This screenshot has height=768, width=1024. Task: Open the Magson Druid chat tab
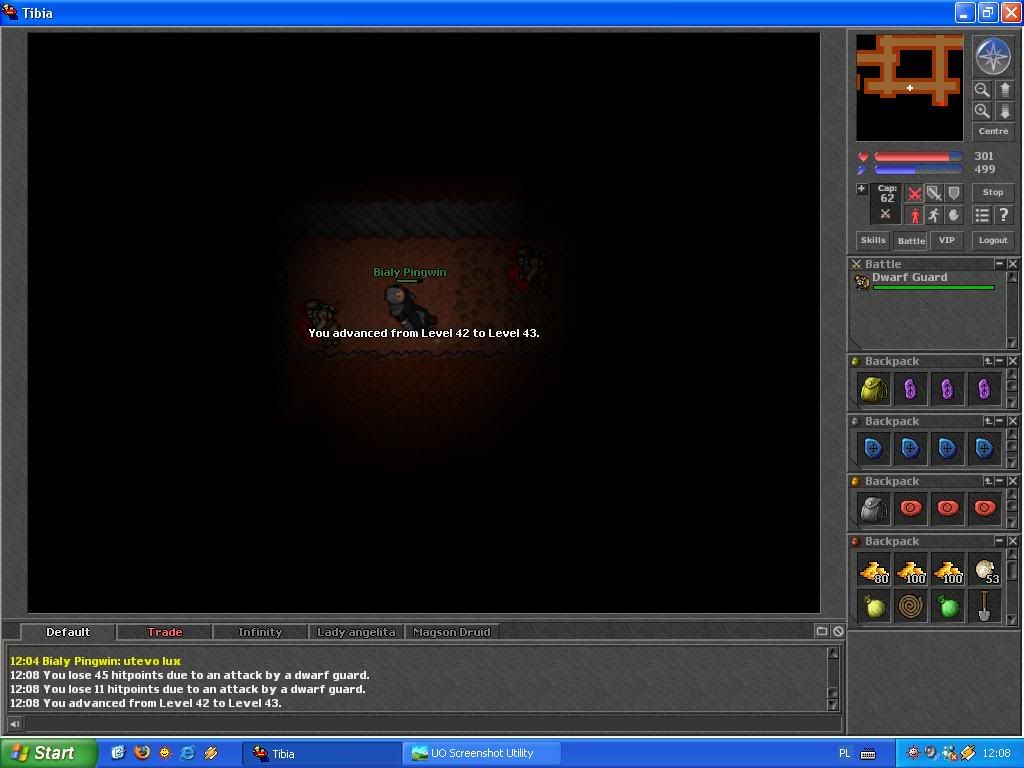click(x=451, y=632)
